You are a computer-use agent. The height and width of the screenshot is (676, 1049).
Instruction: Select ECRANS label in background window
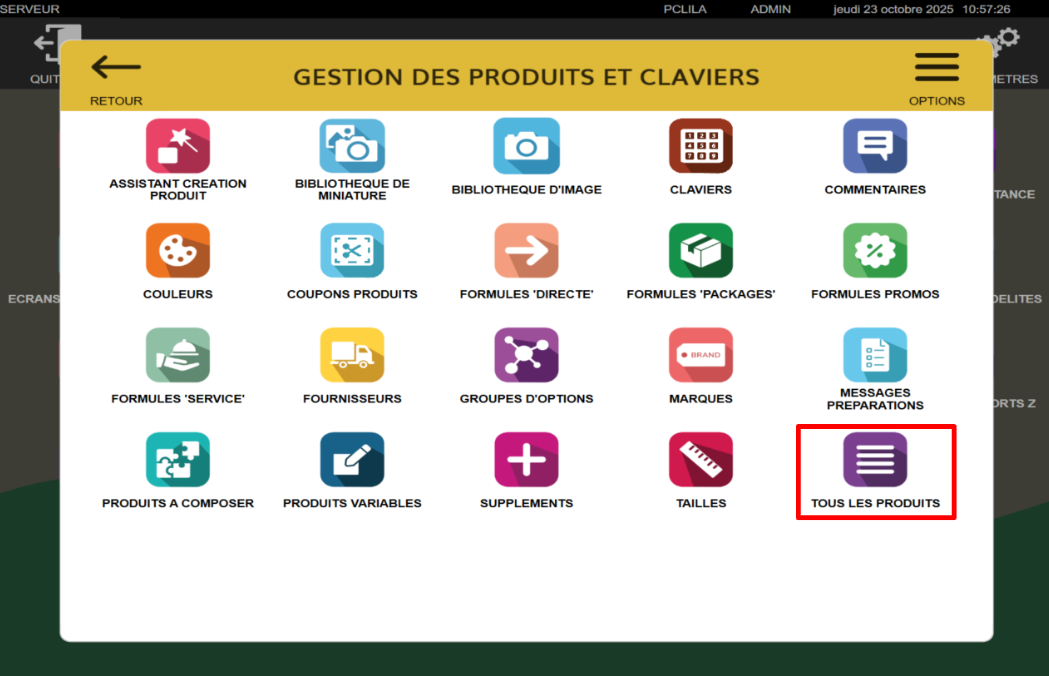pyautogui.click(x=33, y=299)
